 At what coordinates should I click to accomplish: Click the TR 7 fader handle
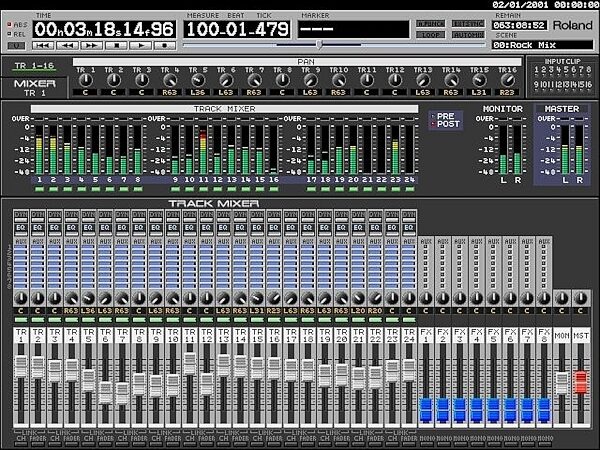pos(122,393)
